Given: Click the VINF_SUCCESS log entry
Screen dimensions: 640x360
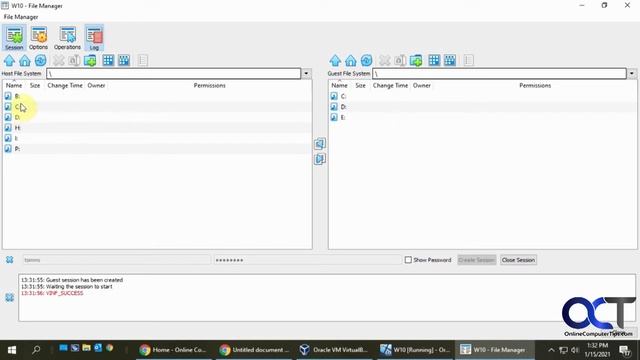Looking at the screenshot, I should 52,293.
